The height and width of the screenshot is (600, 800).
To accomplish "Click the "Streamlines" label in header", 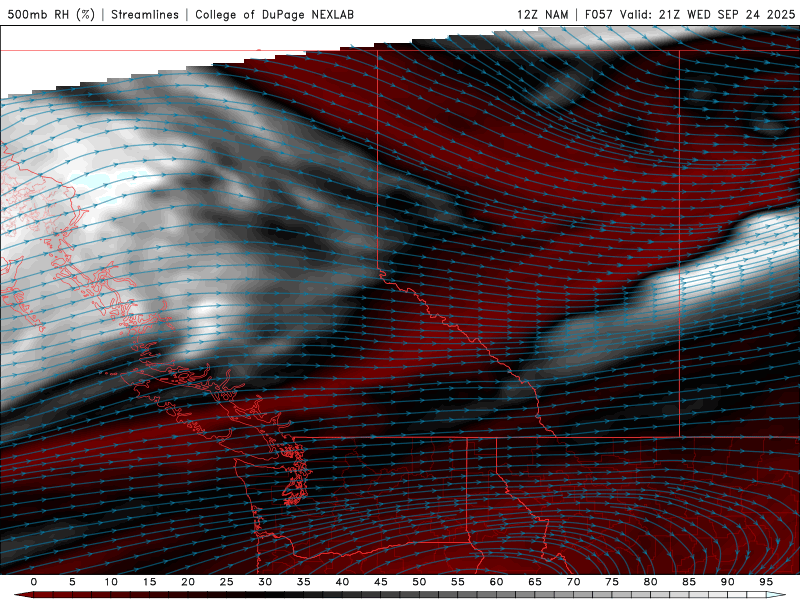I will click(x=145, y=15).
